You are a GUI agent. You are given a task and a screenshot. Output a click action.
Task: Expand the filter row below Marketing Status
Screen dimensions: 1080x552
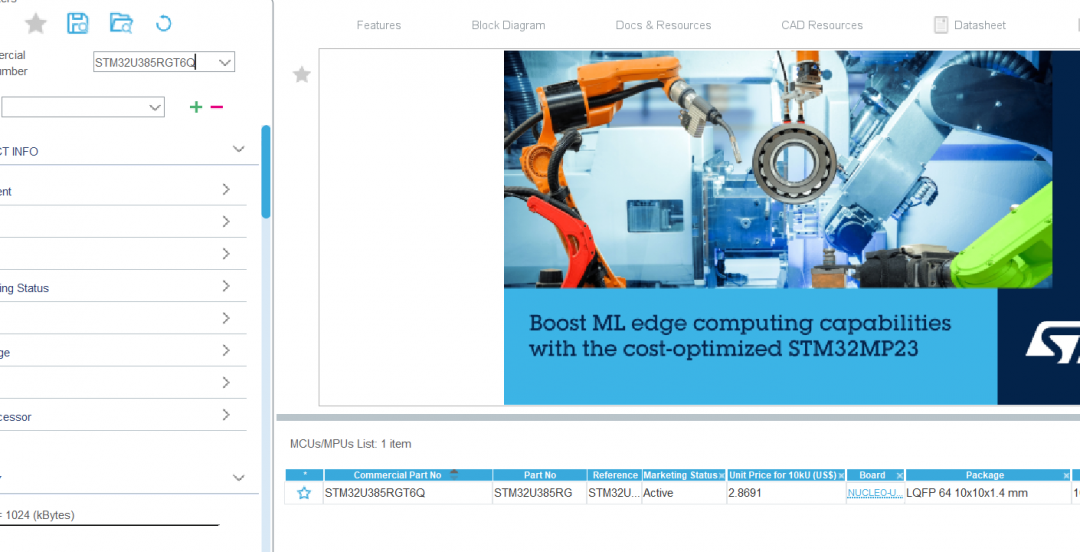[226, 318]
